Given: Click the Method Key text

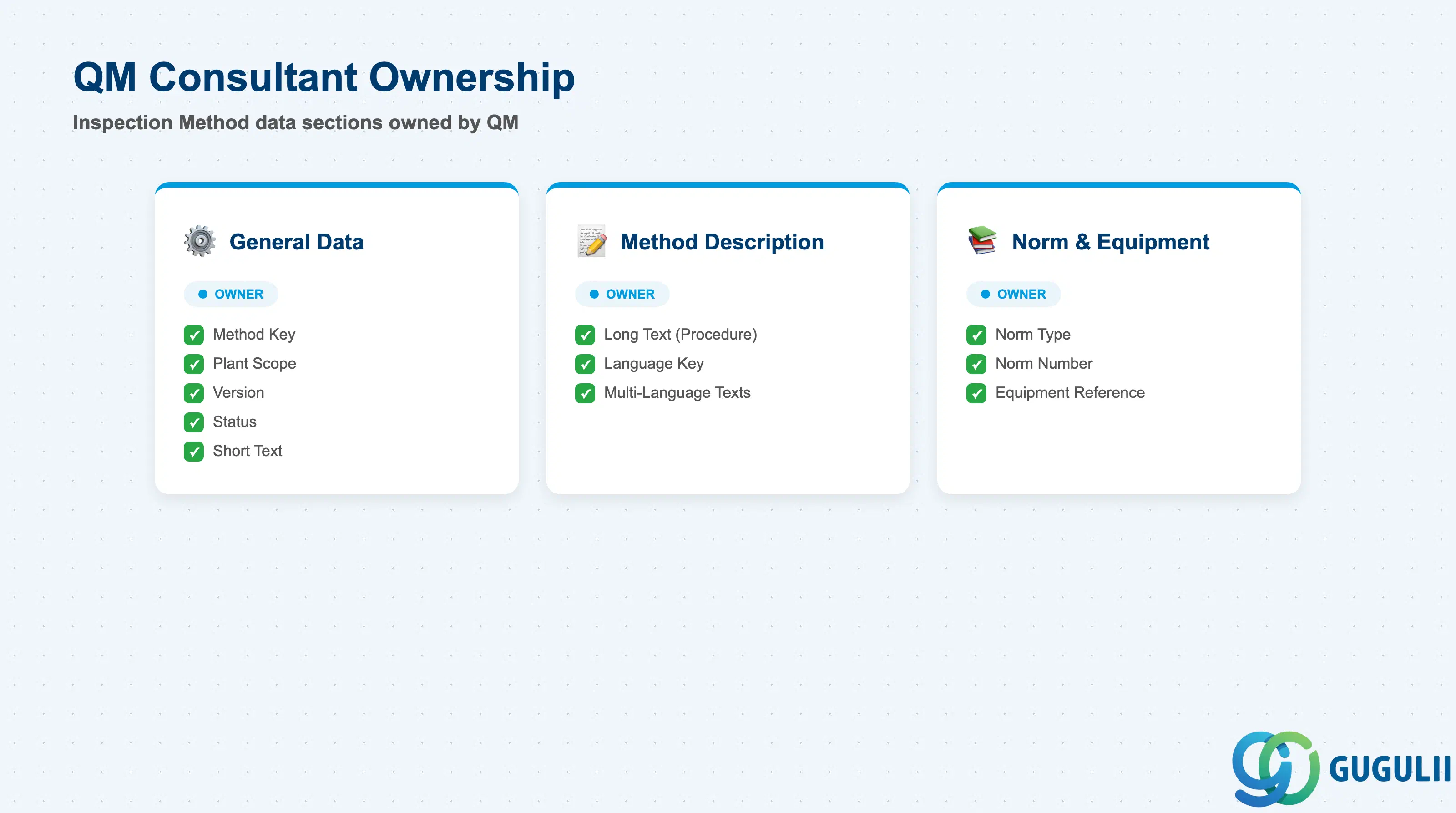Looking at the screenshot, I should click(x=254, y=335).
